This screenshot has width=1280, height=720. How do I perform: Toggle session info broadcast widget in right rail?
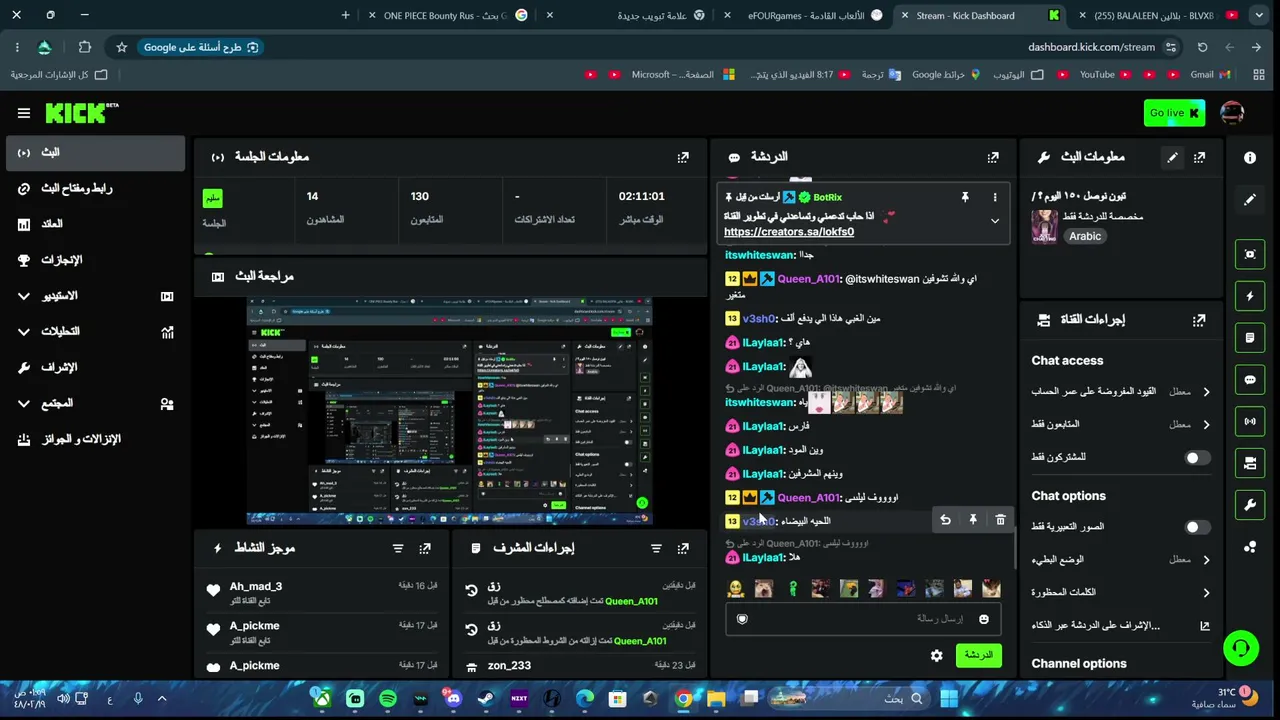(1250, 422)
